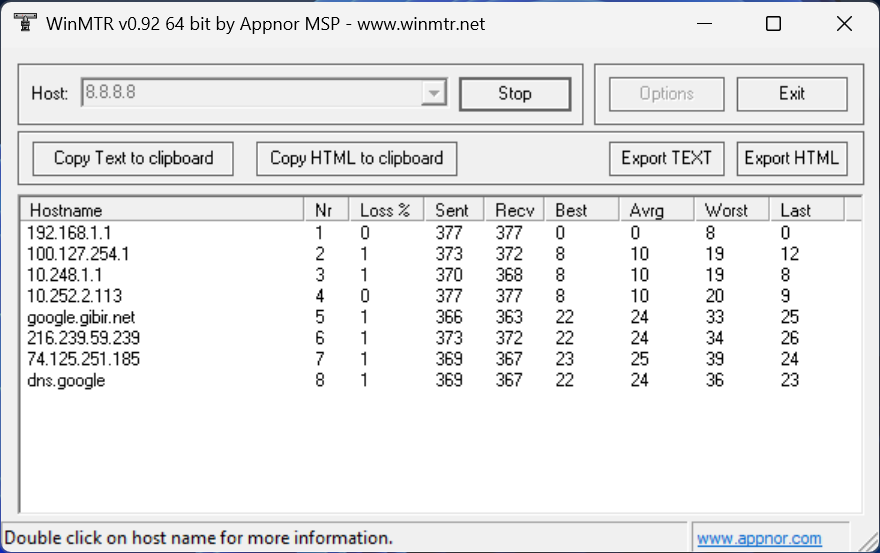Sort by the Hostname column header
880x553 pixels.
(163, 210)
